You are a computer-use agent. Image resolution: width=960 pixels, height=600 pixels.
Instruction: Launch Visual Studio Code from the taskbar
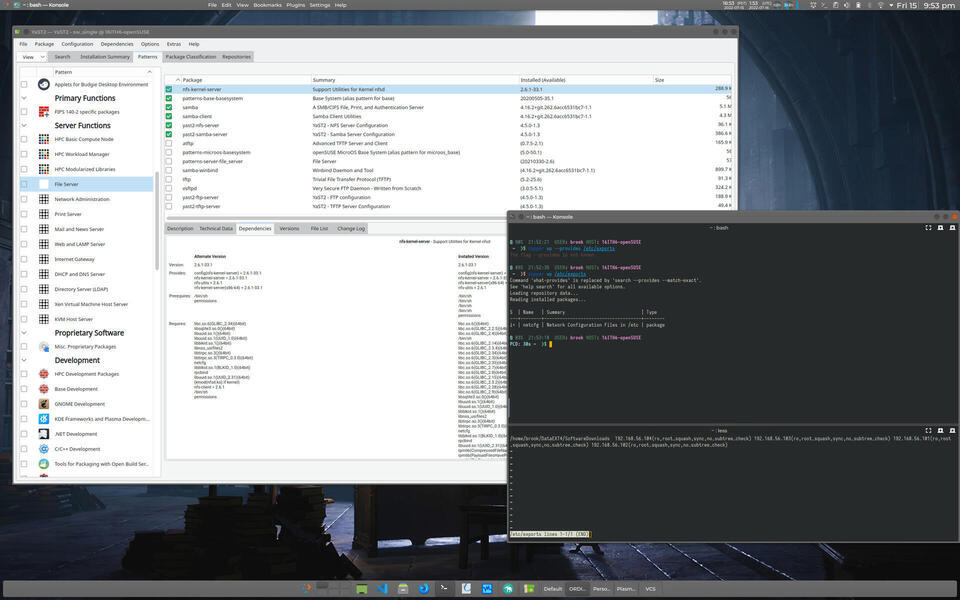(383, 588)
